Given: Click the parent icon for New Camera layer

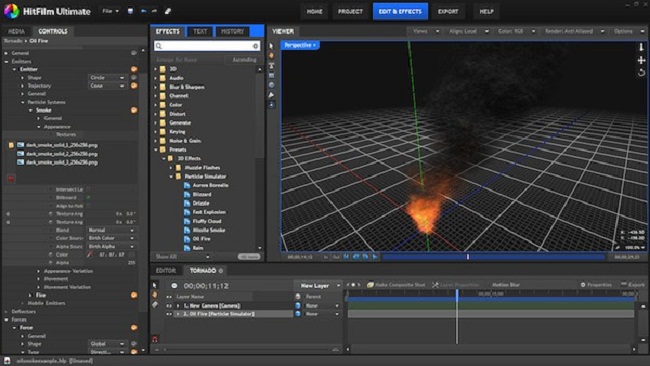Looking at the screenshot, I should [x=298, y=305].
